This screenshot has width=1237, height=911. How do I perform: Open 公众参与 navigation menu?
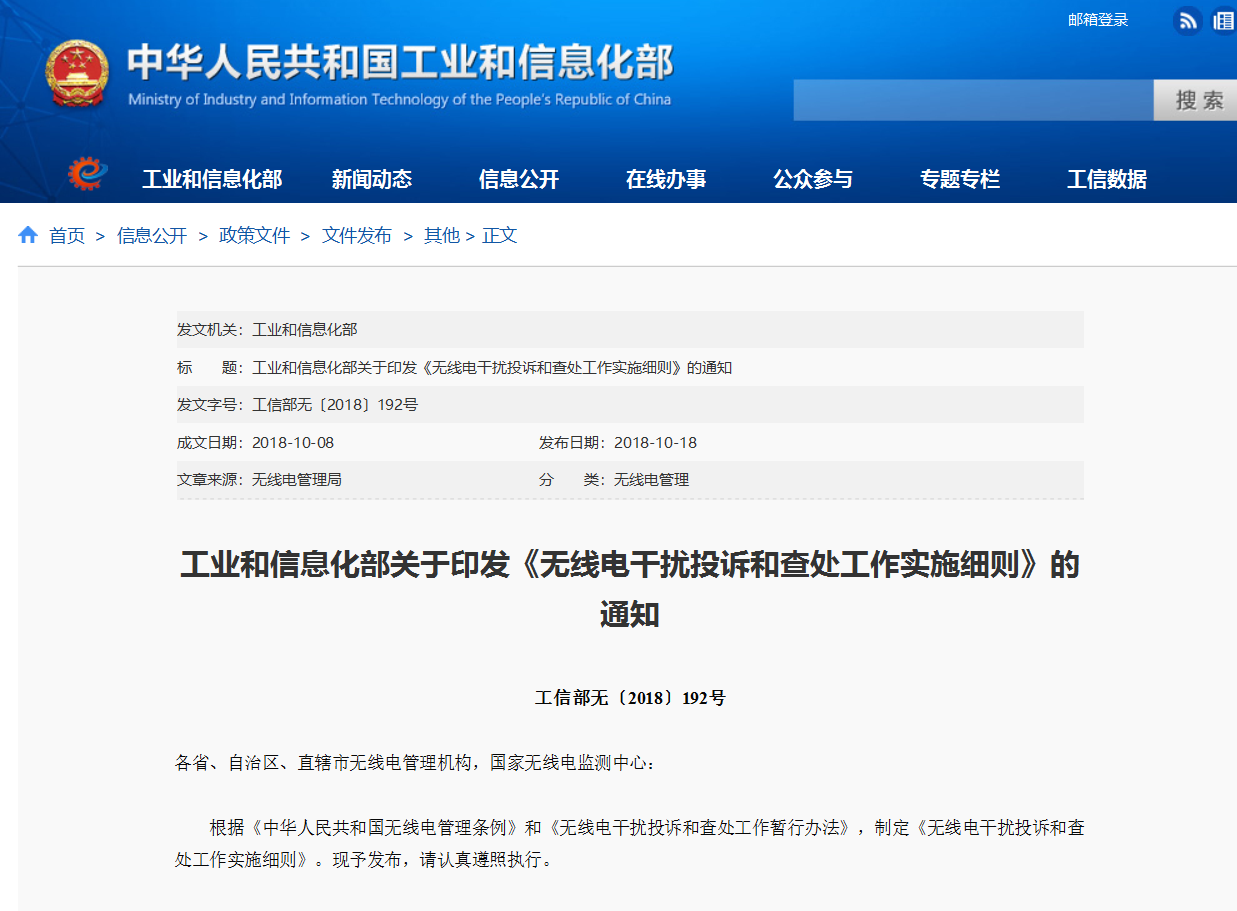(813, 179)
